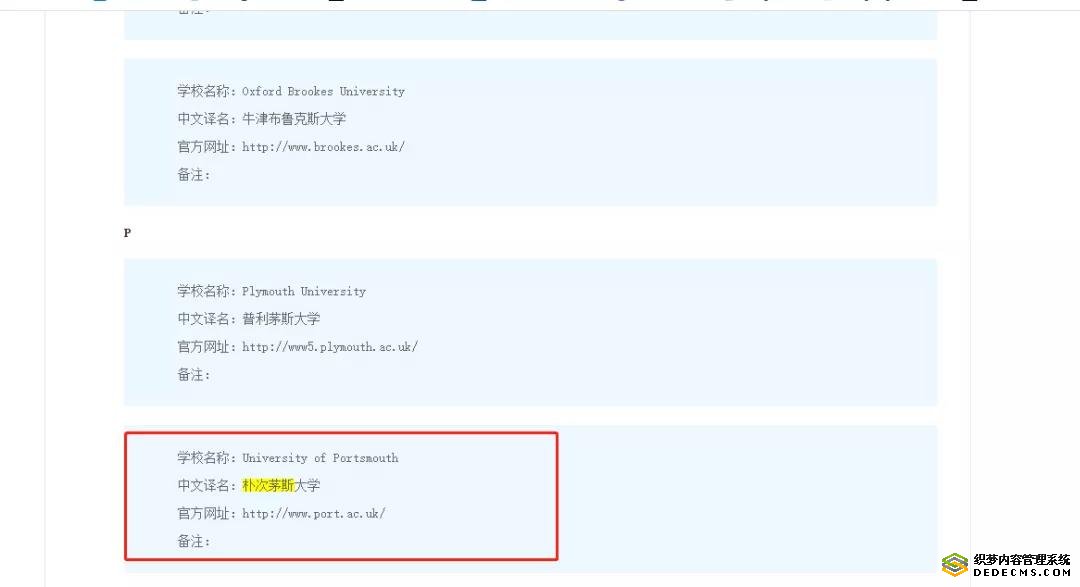Viewport: 1080px width, 587px height.
Task: Click the 学校名称 label beside Oxford Brookes University
Action: pyautogui.click(x=207, y=91)
